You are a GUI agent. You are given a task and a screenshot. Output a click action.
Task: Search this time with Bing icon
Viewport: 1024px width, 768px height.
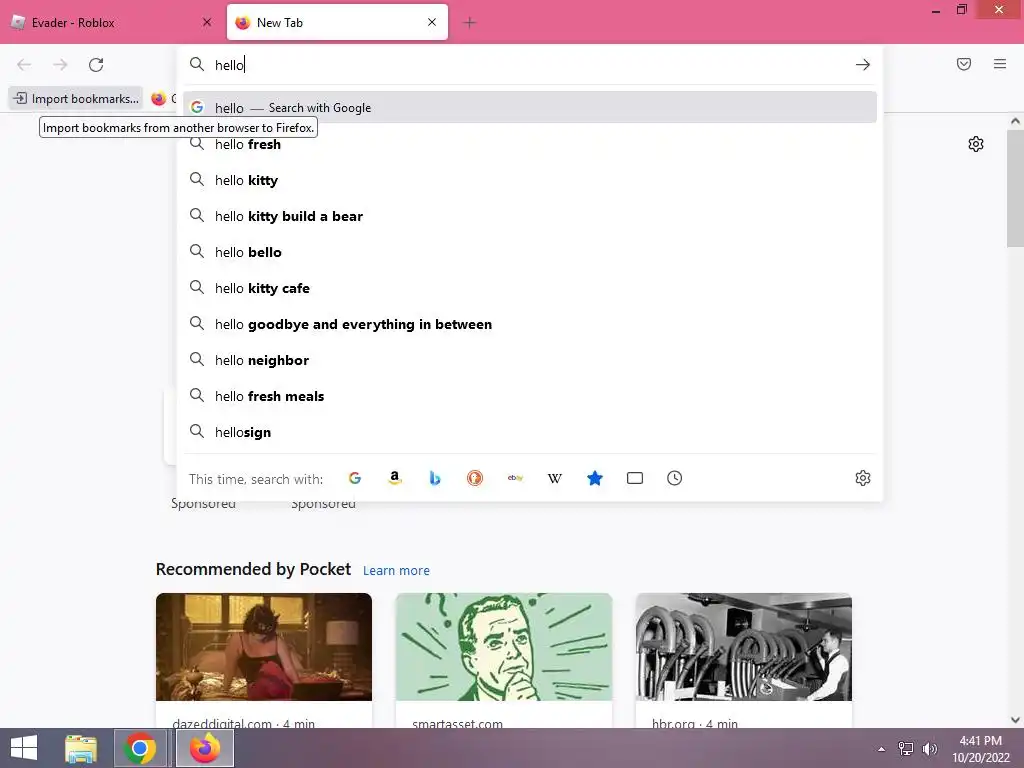[x=435, y=478]
